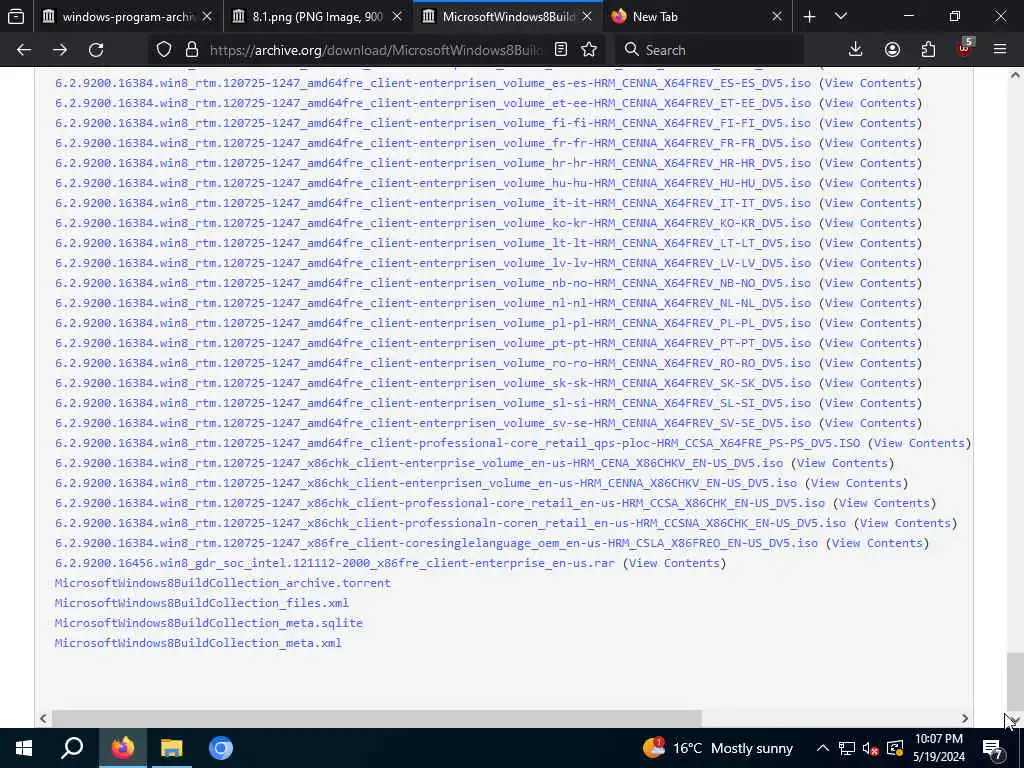
Task: Click the vertical scrollbar up arrow
Action: 1014,76
